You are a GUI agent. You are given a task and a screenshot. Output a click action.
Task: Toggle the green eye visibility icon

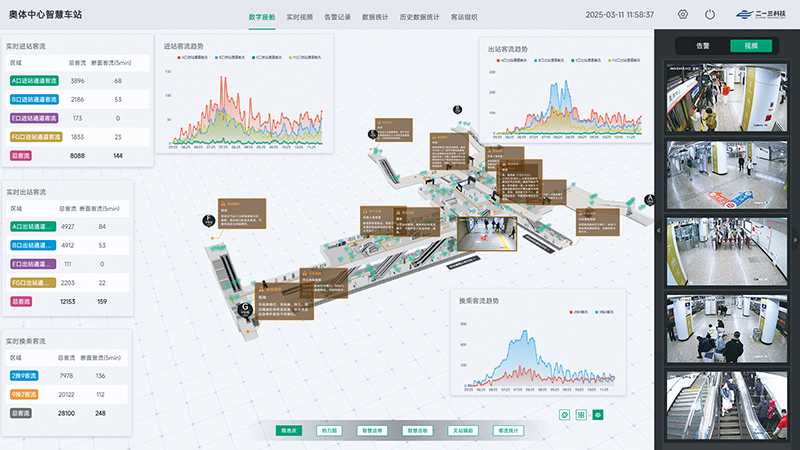[x=598, y=413]
